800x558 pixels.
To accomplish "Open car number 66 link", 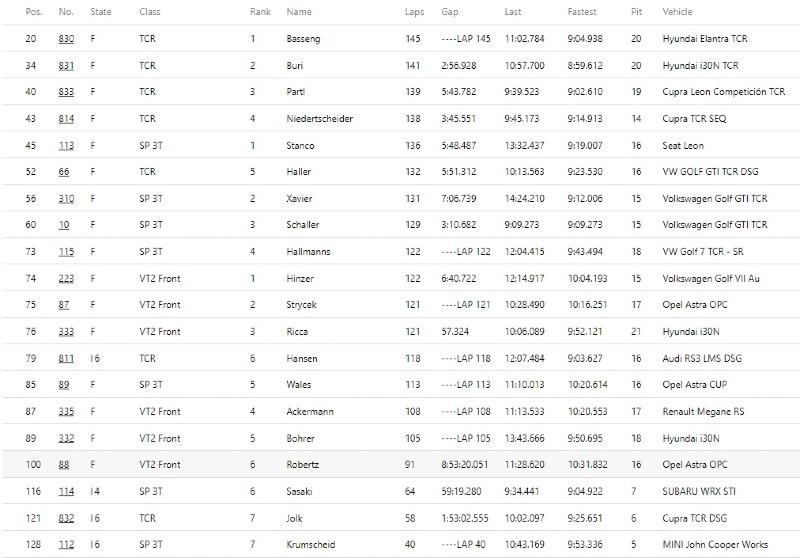I will pyautogui.click(x=64, y=172).
